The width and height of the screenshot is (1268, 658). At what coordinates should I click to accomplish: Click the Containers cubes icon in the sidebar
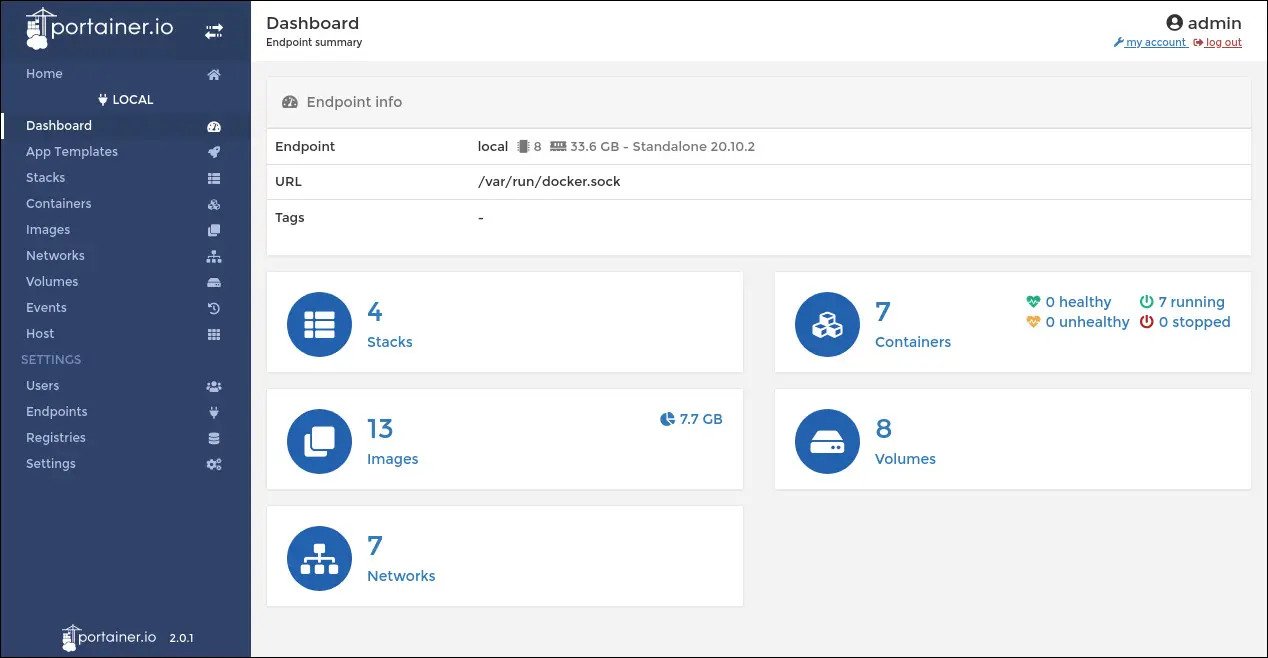point(214,204)
